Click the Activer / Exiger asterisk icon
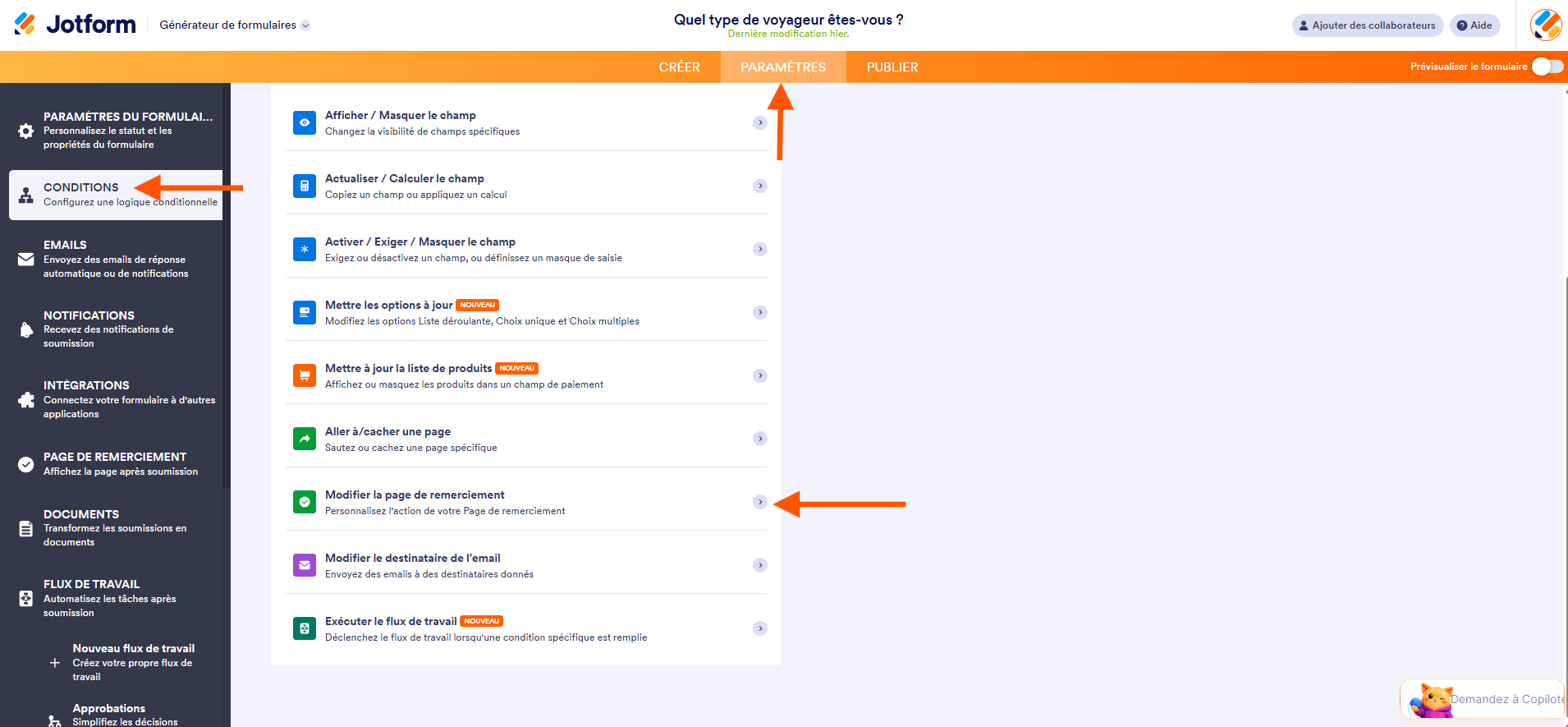The width and height of the screenshot is (1568, 727). point(305,249)
